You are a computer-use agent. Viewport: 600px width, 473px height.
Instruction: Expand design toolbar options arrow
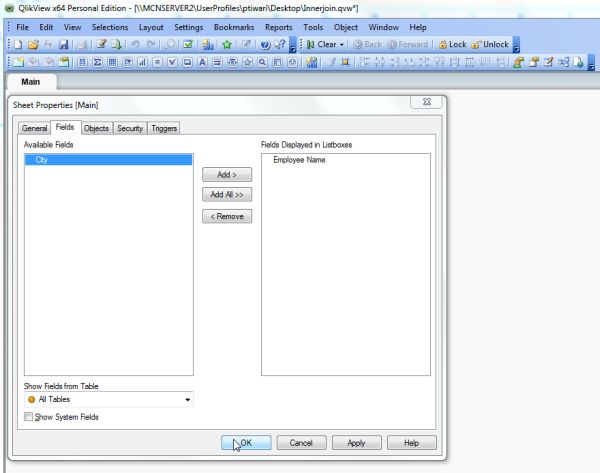(x=591, y=63)
